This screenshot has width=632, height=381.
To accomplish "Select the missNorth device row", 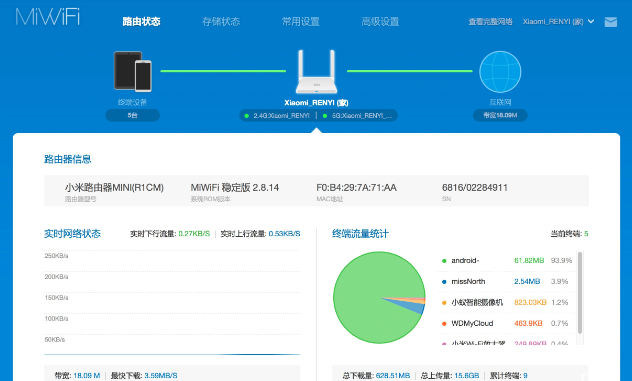I will 507,281.
